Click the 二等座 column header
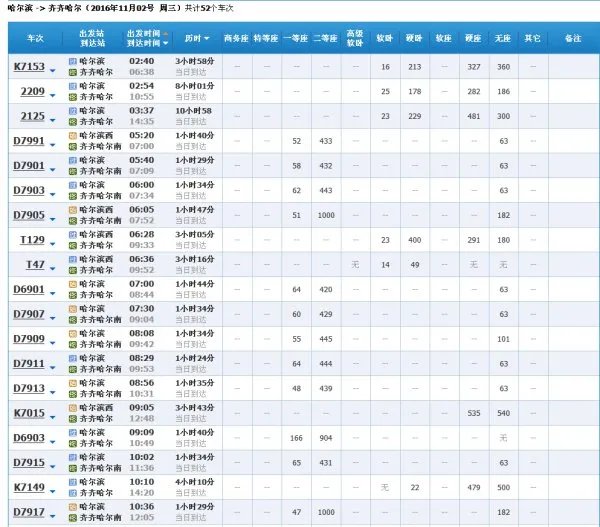600x527 pixels. pyautogui.click(x=326, y=38)
